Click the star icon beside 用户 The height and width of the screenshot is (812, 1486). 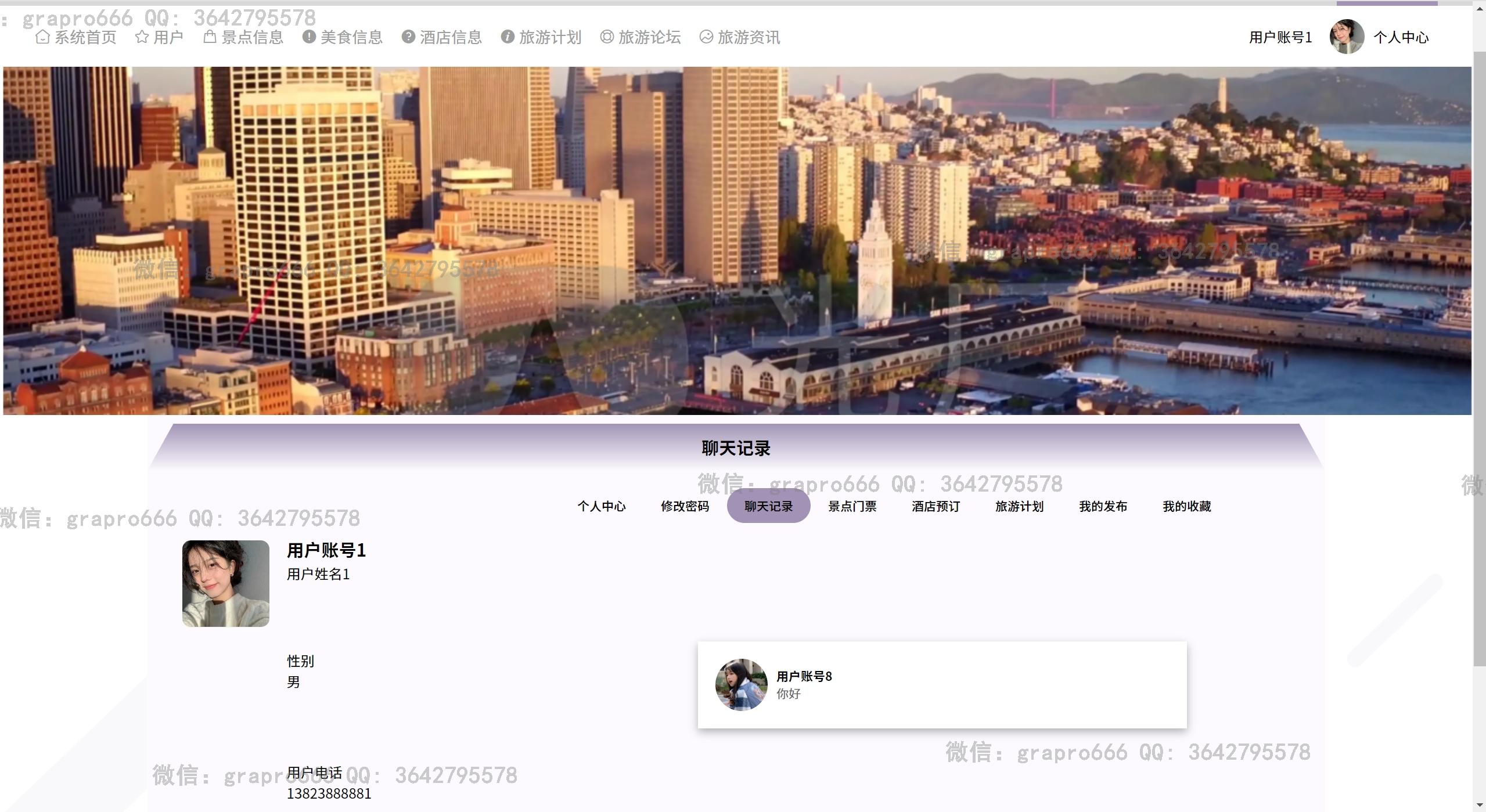coord(142,37)
